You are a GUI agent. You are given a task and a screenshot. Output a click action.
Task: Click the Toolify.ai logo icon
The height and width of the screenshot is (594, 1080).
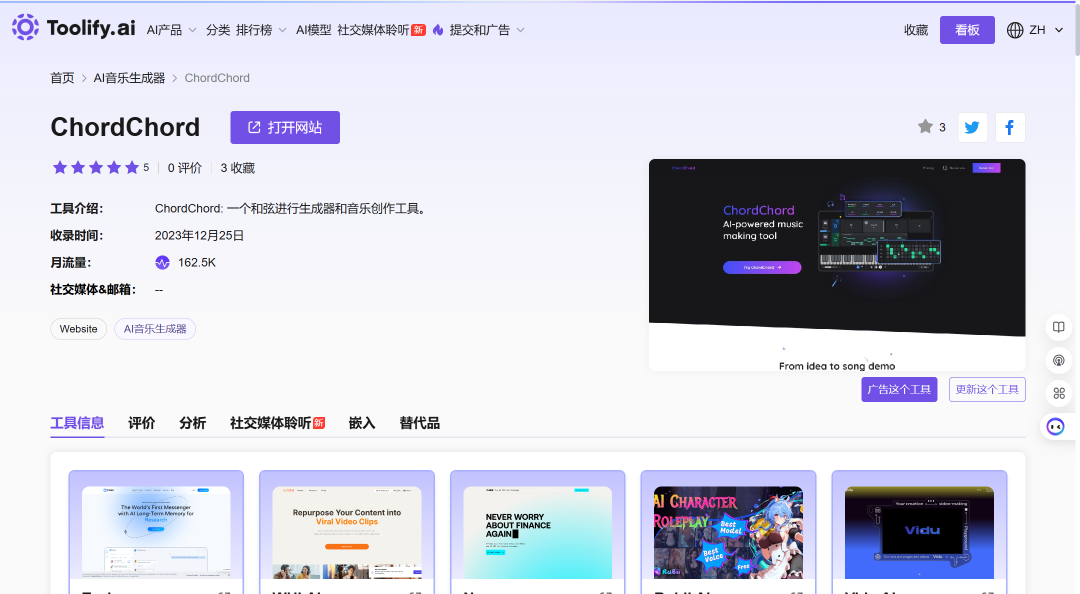tap(25, 28)
